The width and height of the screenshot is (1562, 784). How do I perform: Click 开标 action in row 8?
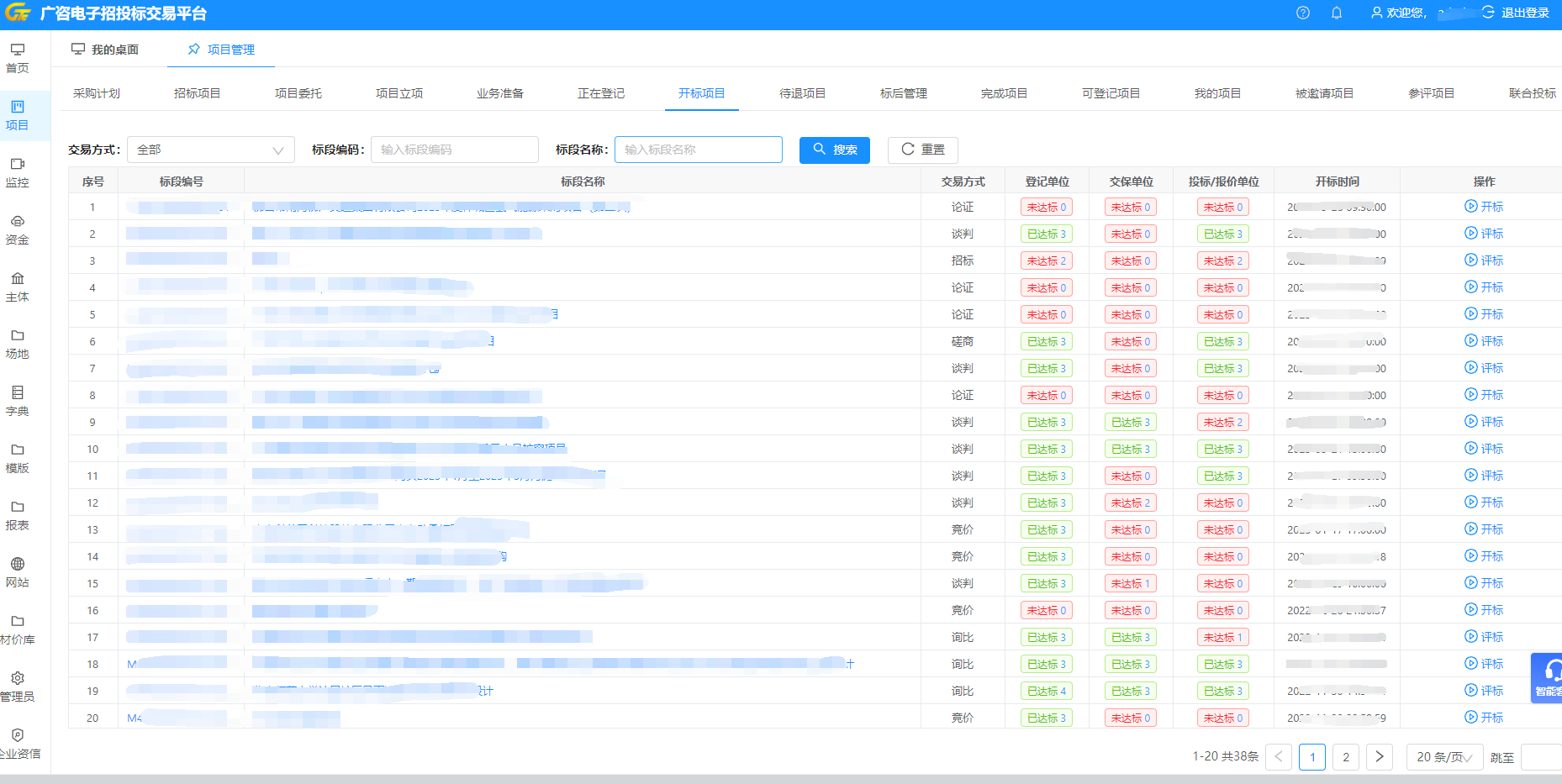(x=1484, y=395)
